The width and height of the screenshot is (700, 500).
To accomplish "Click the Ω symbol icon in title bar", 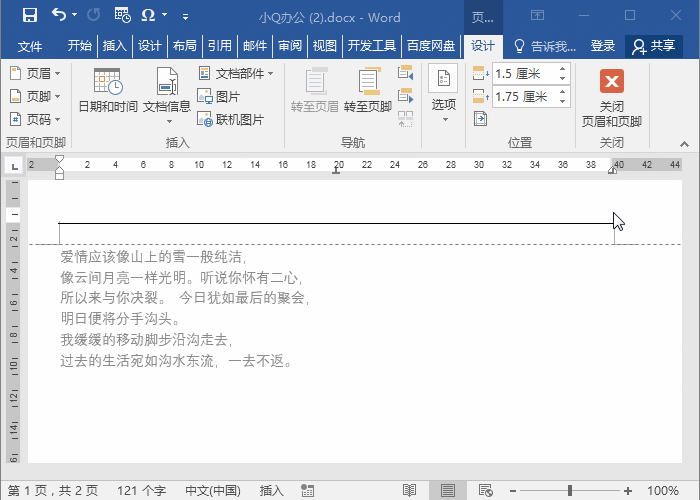I will (x=149, y=15).
